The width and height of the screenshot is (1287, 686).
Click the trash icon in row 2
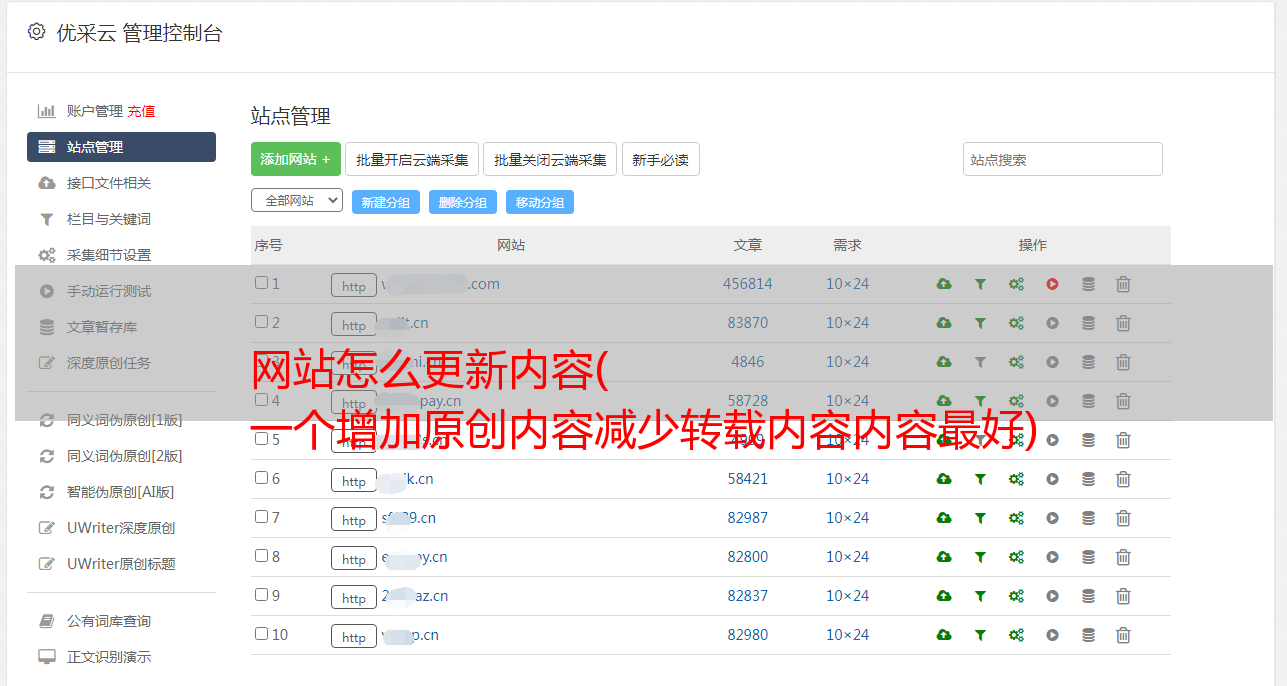(1123, 323)
